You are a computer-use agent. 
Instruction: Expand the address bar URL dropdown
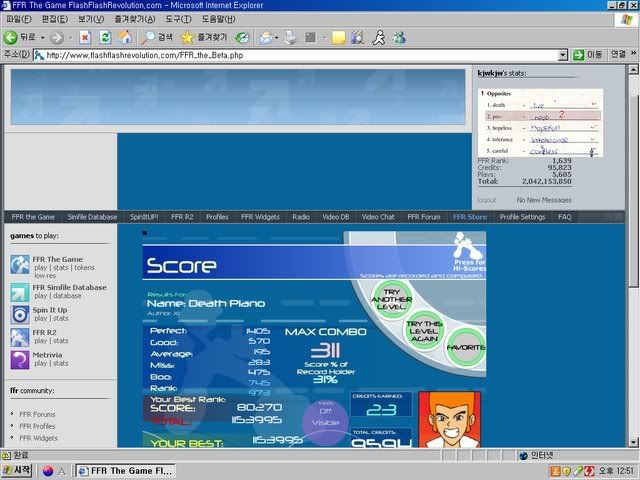(563, 55)
